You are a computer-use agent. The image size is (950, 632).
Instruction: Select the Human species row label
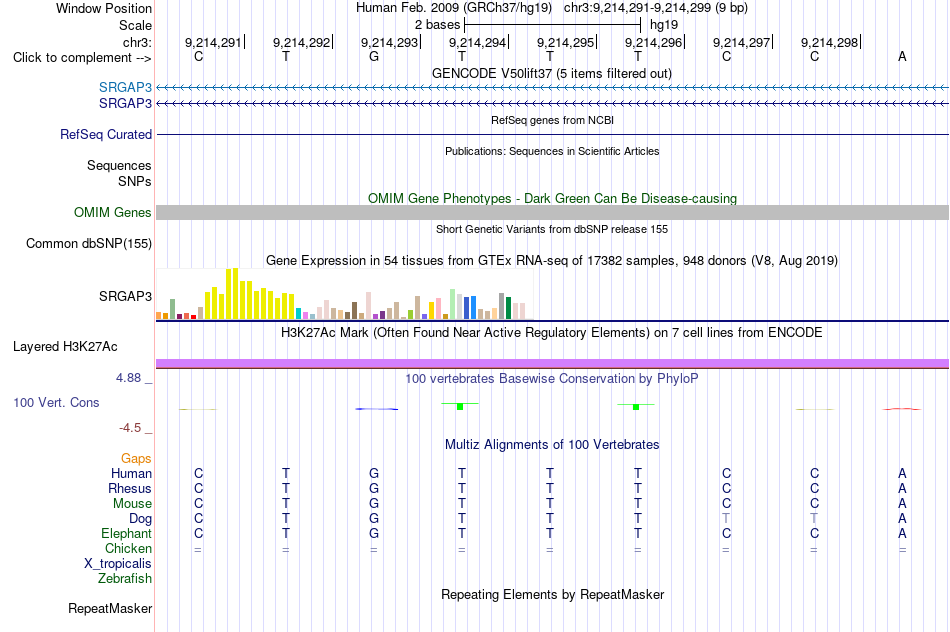[x=131, y=473]
